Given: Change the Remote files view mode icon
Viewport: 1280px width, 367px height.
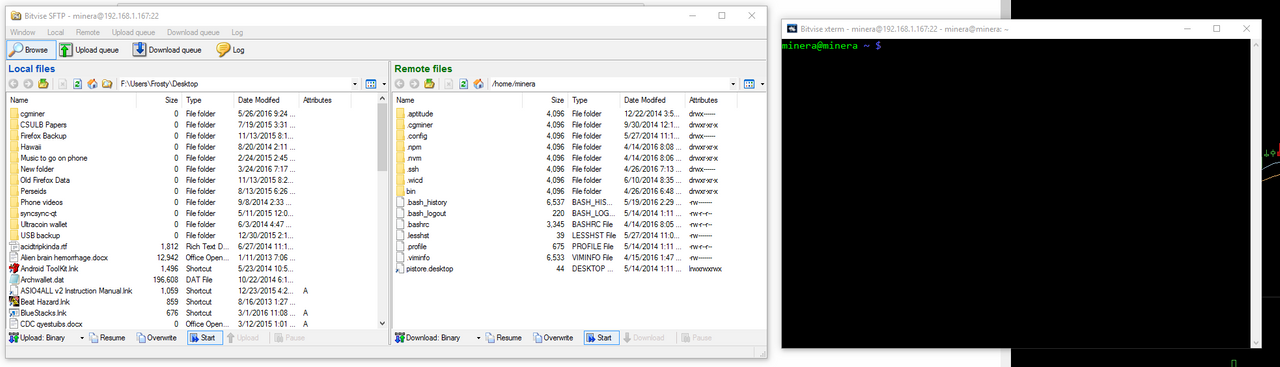Looking at the screenshot, I should pos(750,84).
